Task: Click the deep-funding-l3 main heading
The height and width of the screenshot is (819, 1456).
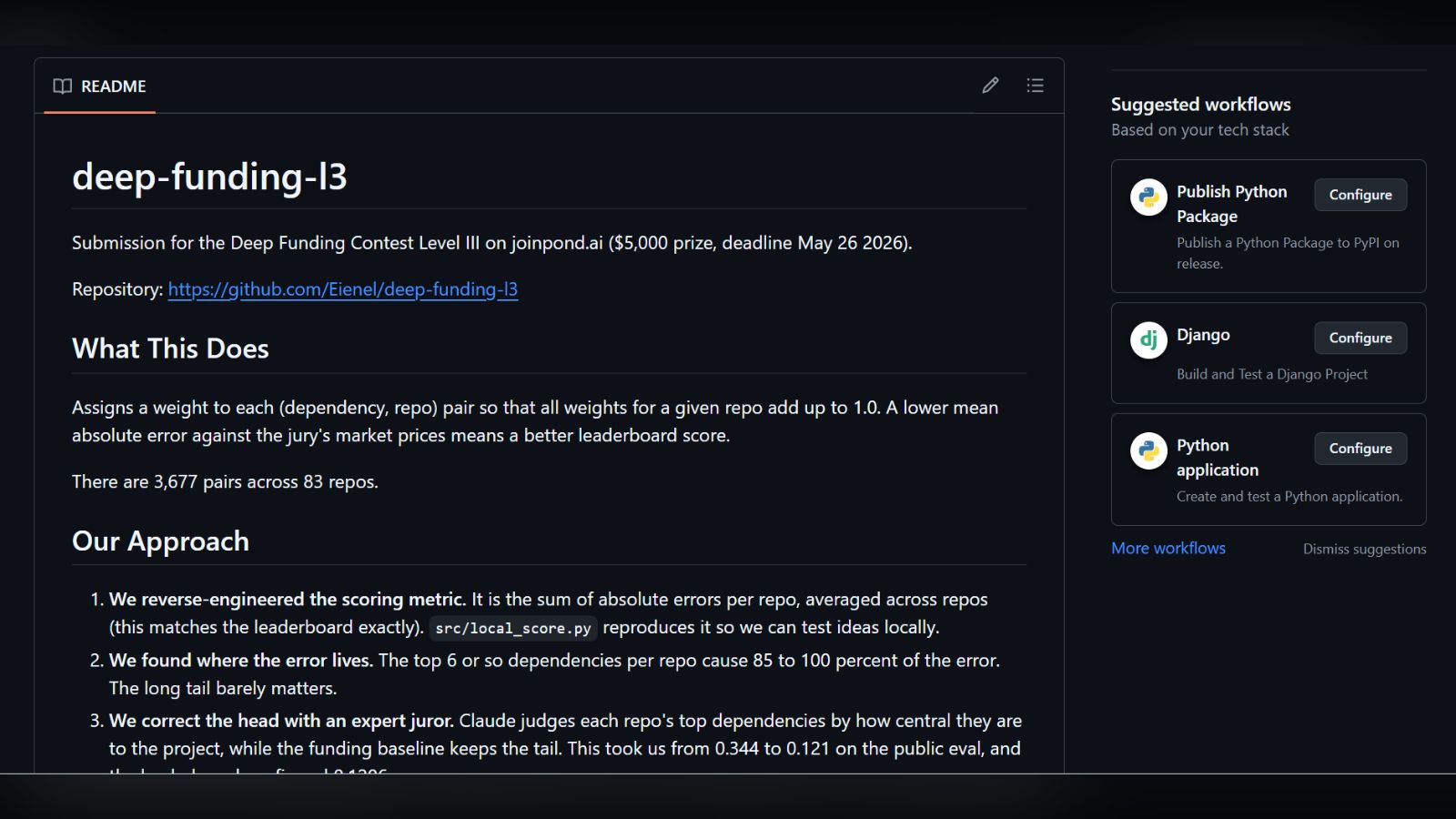Action: pos(209,177)
